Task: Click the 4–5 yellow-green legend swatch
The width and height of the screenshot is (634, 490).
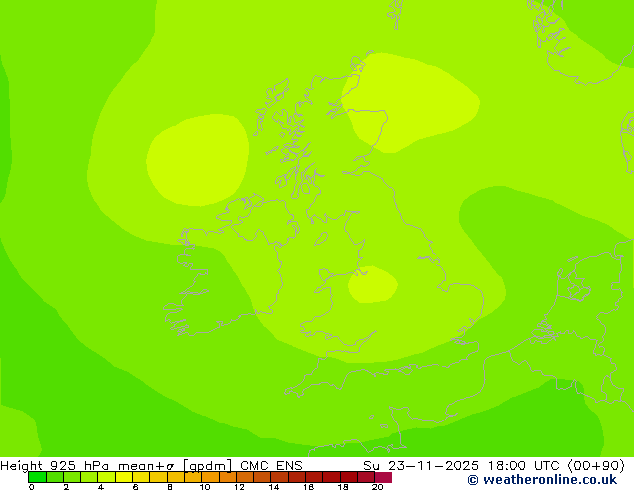Action: (107, 477)
